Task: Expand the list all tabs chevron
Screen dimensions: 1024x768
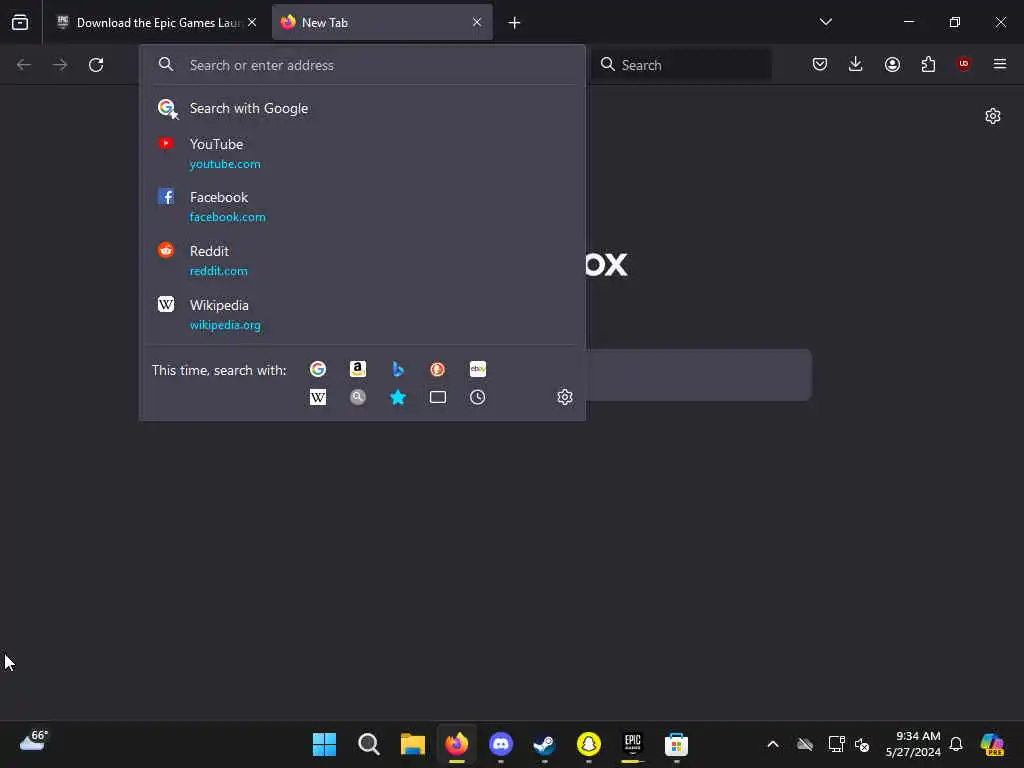Action: 825,22
